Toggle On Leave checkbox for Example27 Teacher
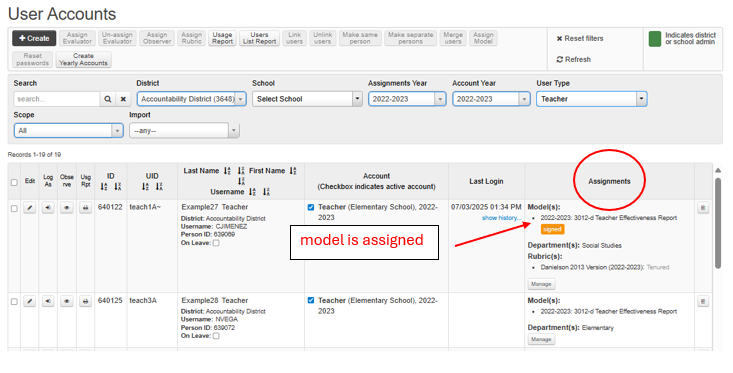The image size is (733, 373). [x=216, y=243]
